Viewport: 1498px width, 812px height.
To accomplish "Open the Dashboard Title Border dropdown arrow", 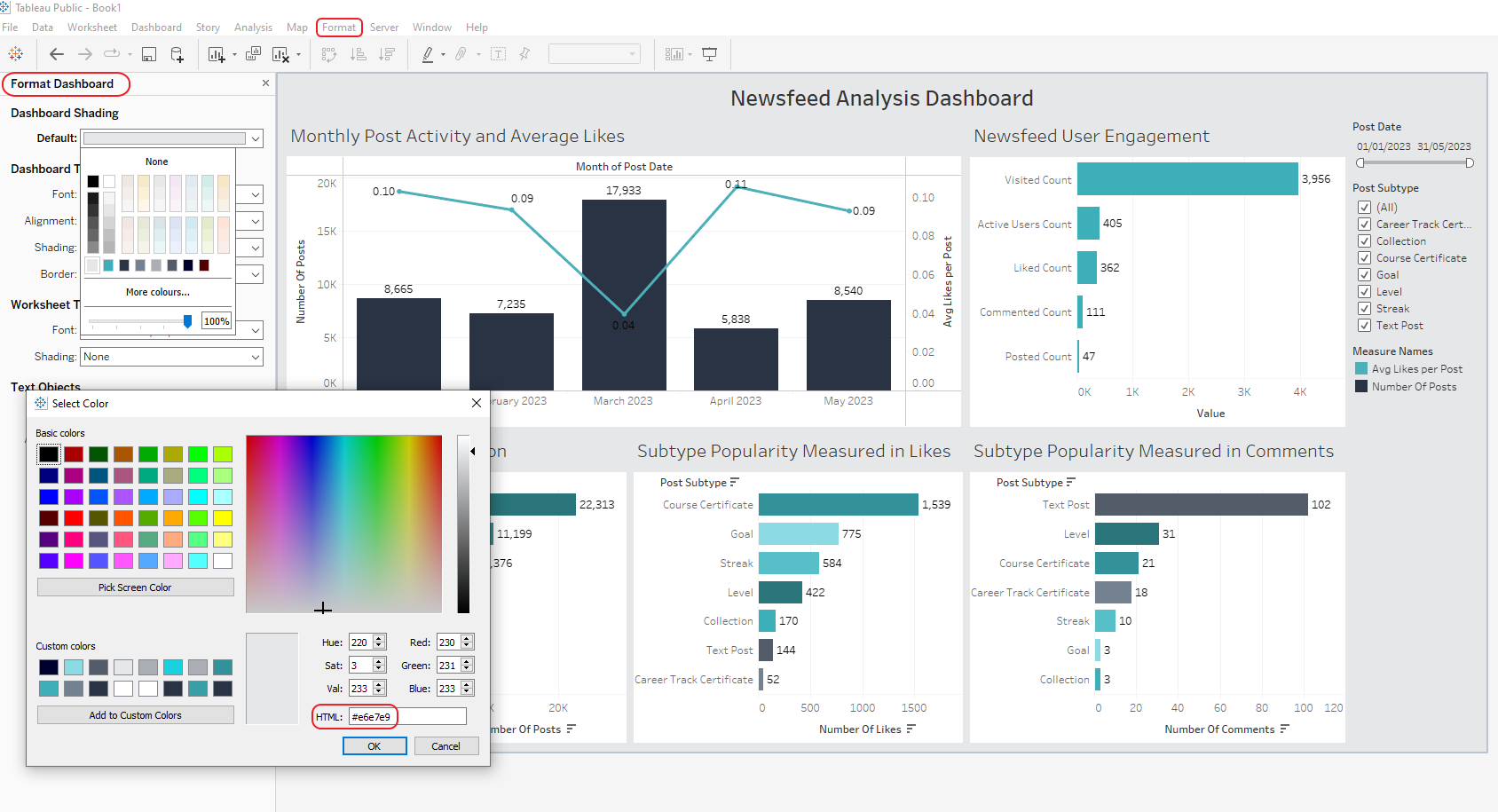I will pos(256,274).
